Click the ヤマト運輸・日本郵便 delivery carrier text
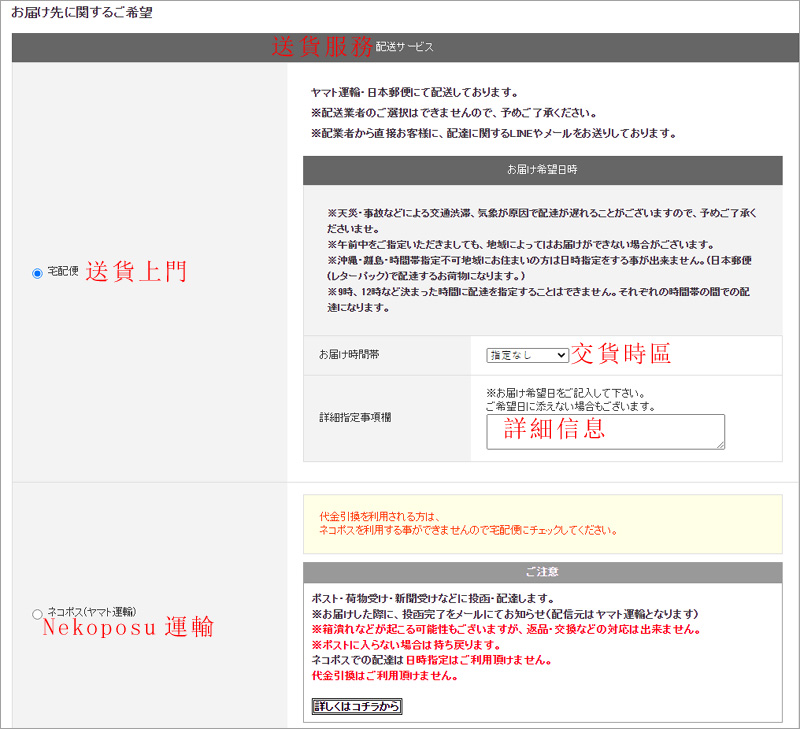The image size is (800, 729). point(413,92)
